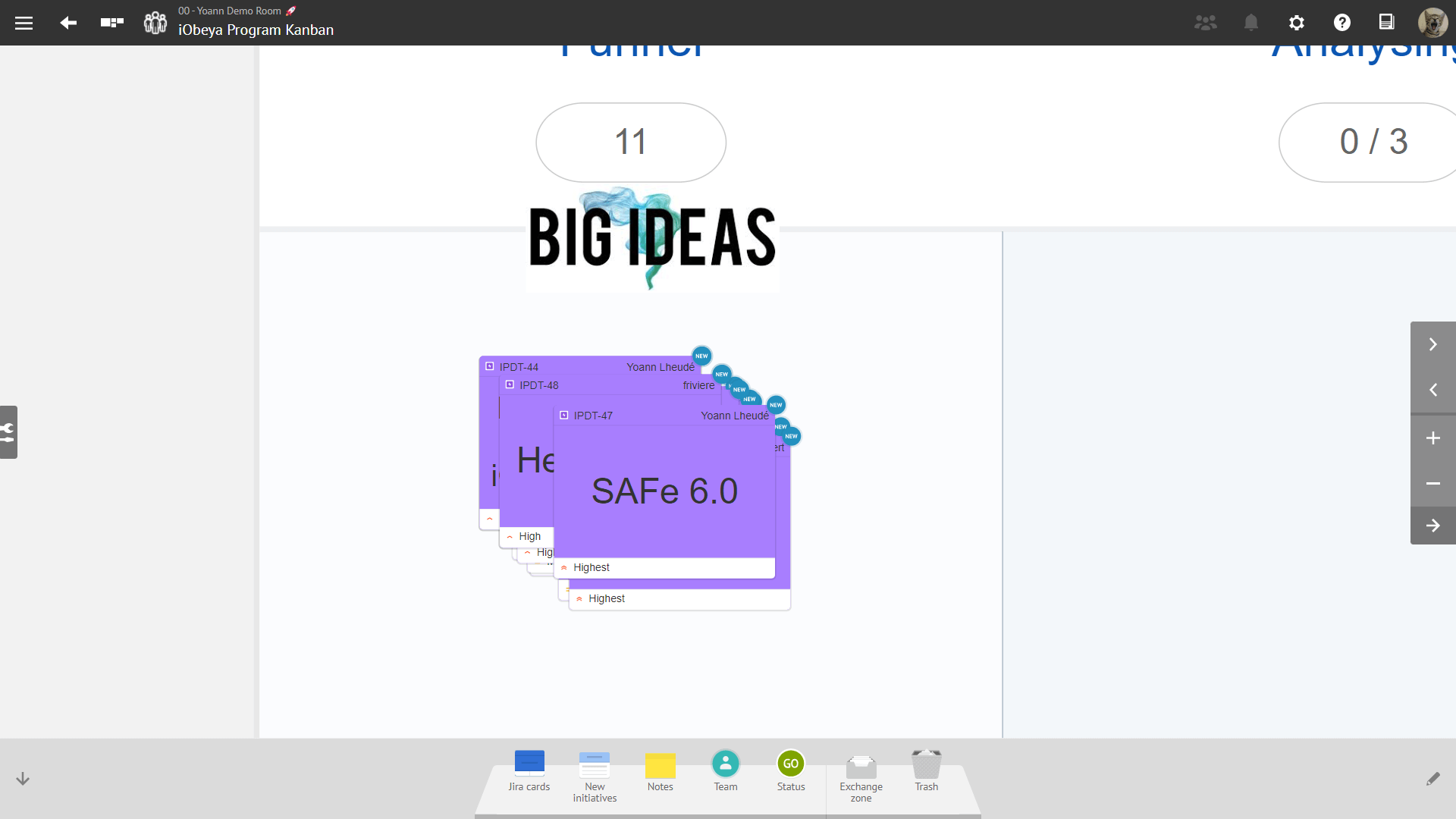
Task: Click the IPDT-48 card header
Action: 610,385
